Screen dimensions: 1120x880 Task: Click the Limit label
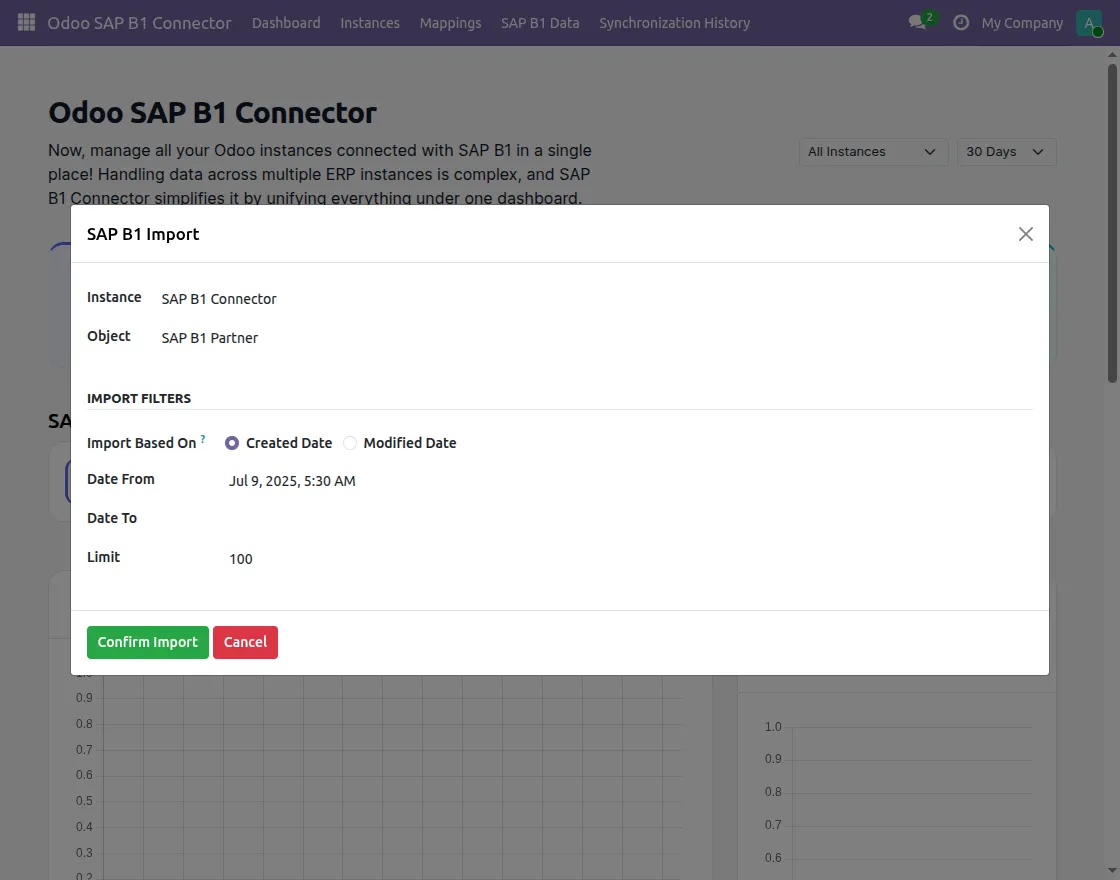coord(104,557)
